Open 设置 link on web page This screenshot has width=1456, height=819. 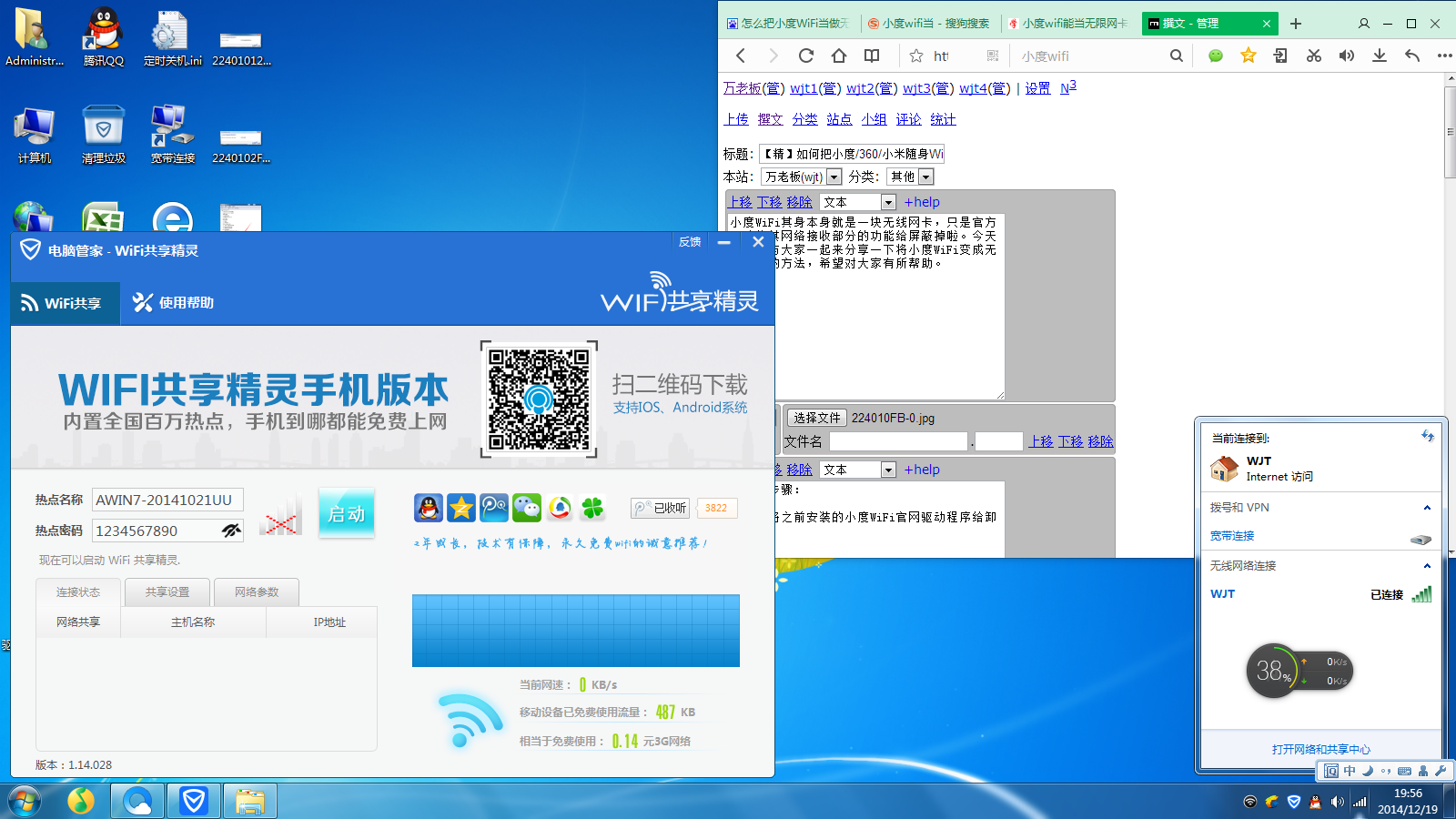(1037, 88)
